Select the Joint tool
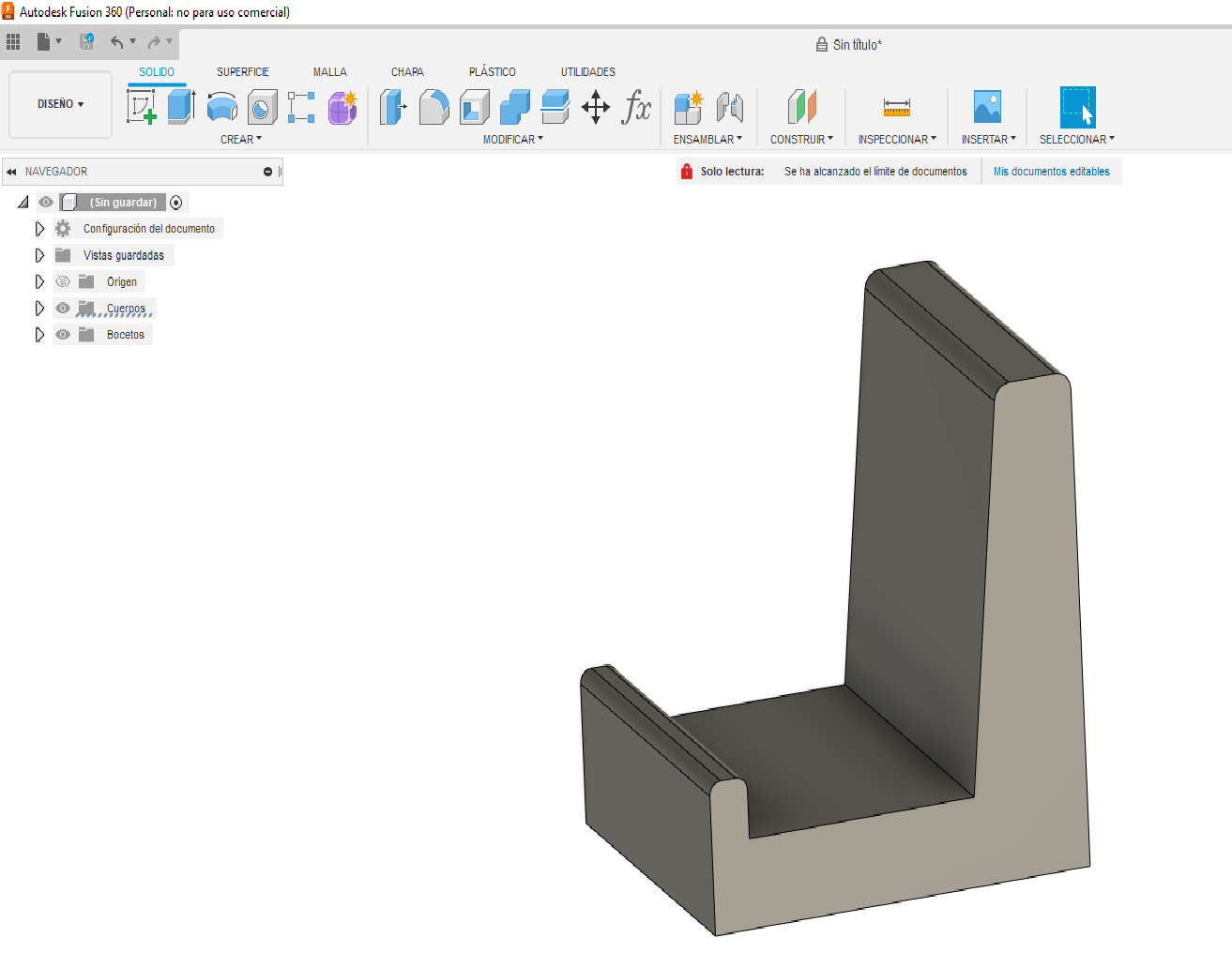This screenshot has height=968, width=1232. tap(729, 107)
